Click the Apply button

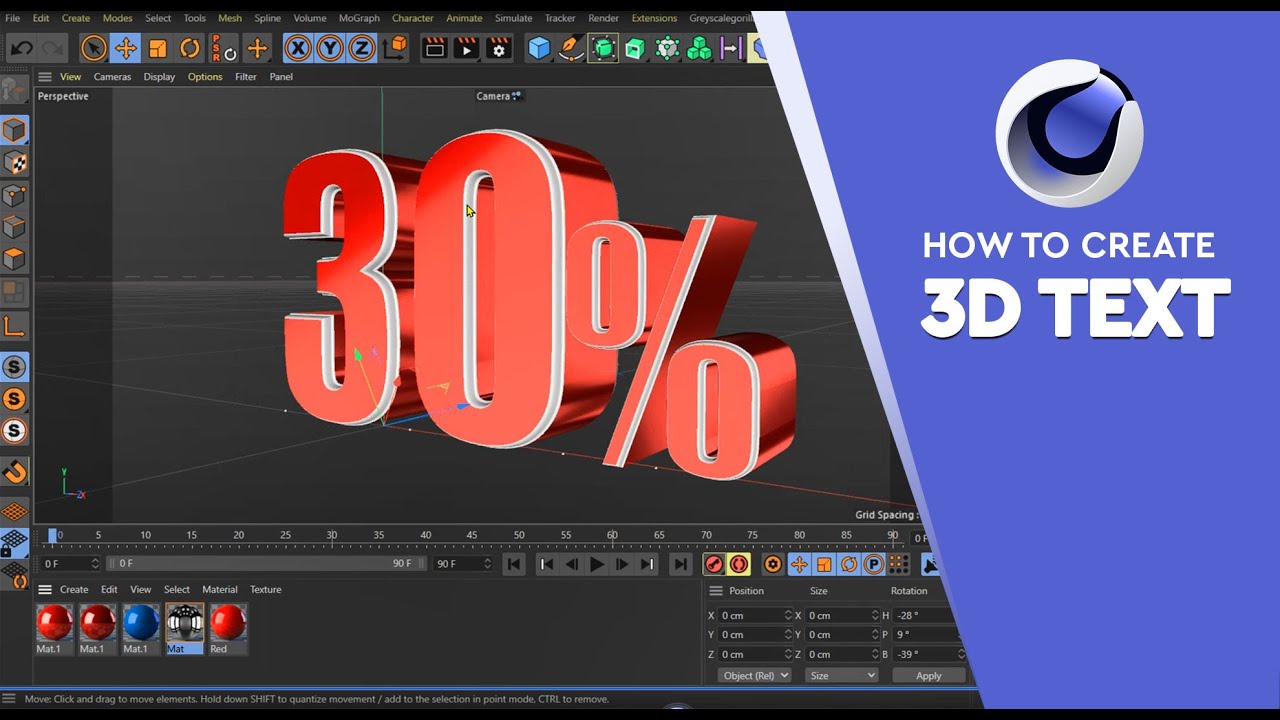[x=929, y=676]
